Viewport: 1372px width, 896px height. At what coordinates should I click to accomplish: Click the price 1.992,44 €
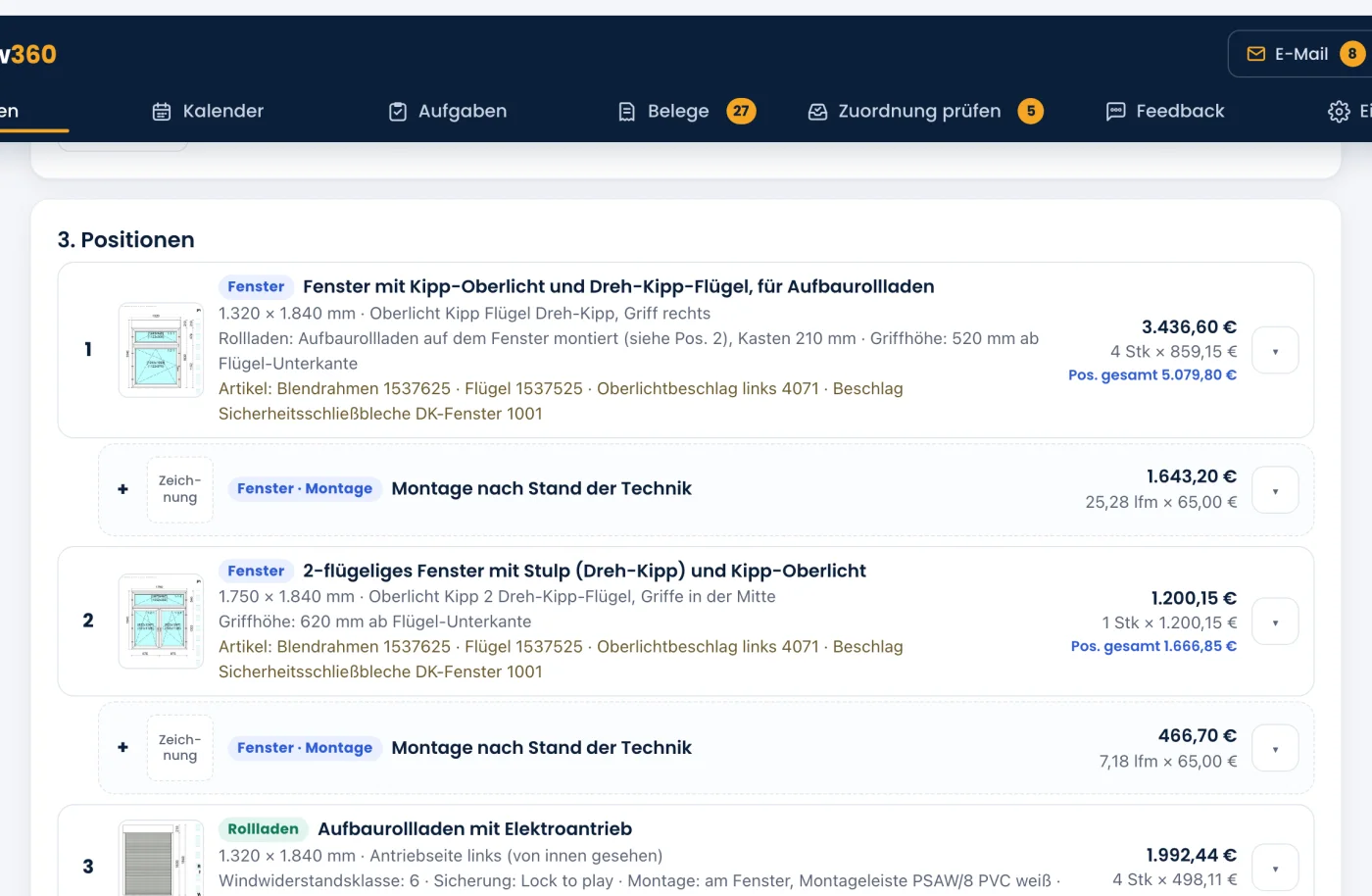pyautogui.click(x=1192, y=855)
